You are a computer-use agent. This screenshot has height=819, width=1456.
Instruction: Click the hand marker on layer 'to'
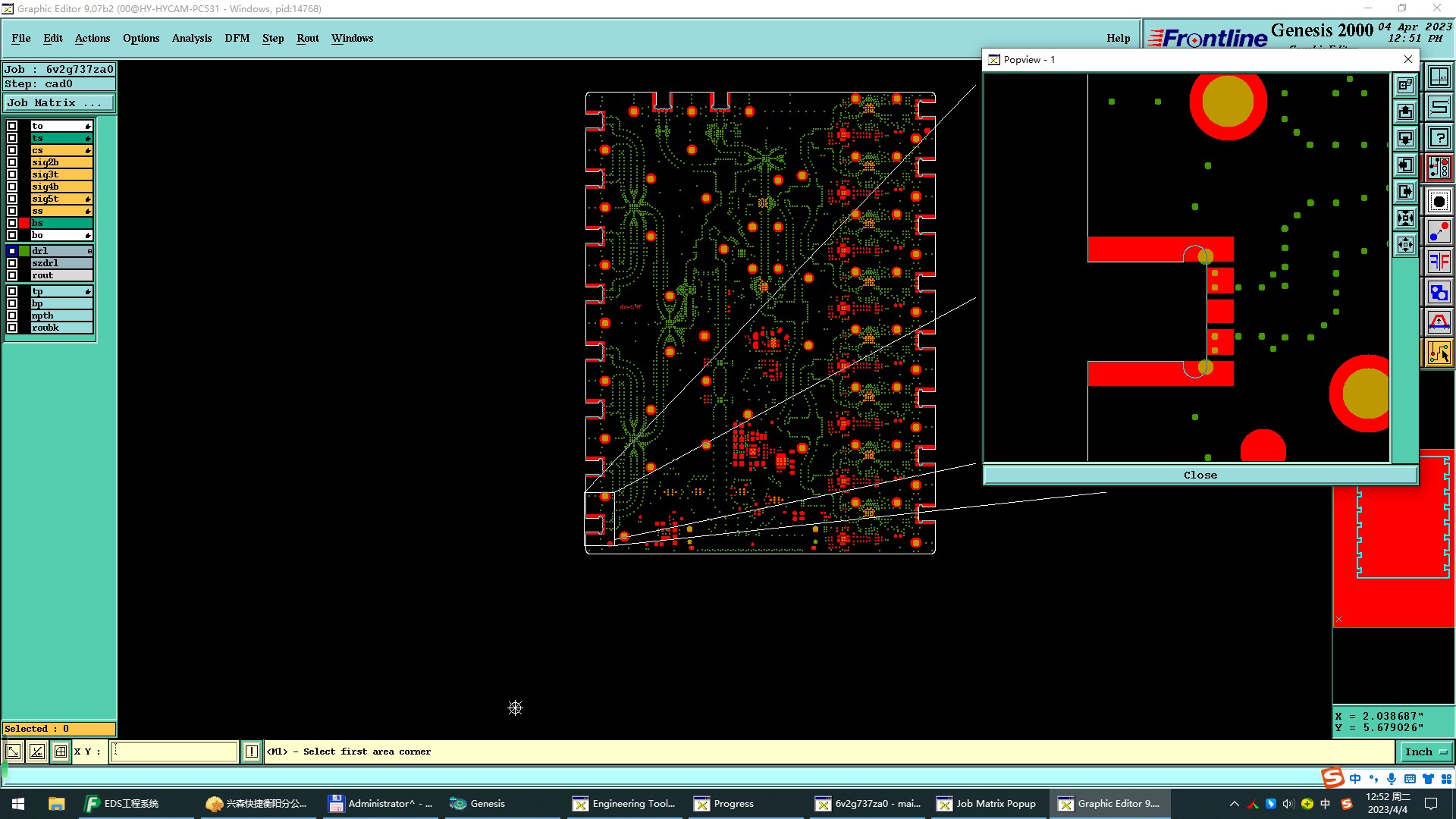point(88,126)
